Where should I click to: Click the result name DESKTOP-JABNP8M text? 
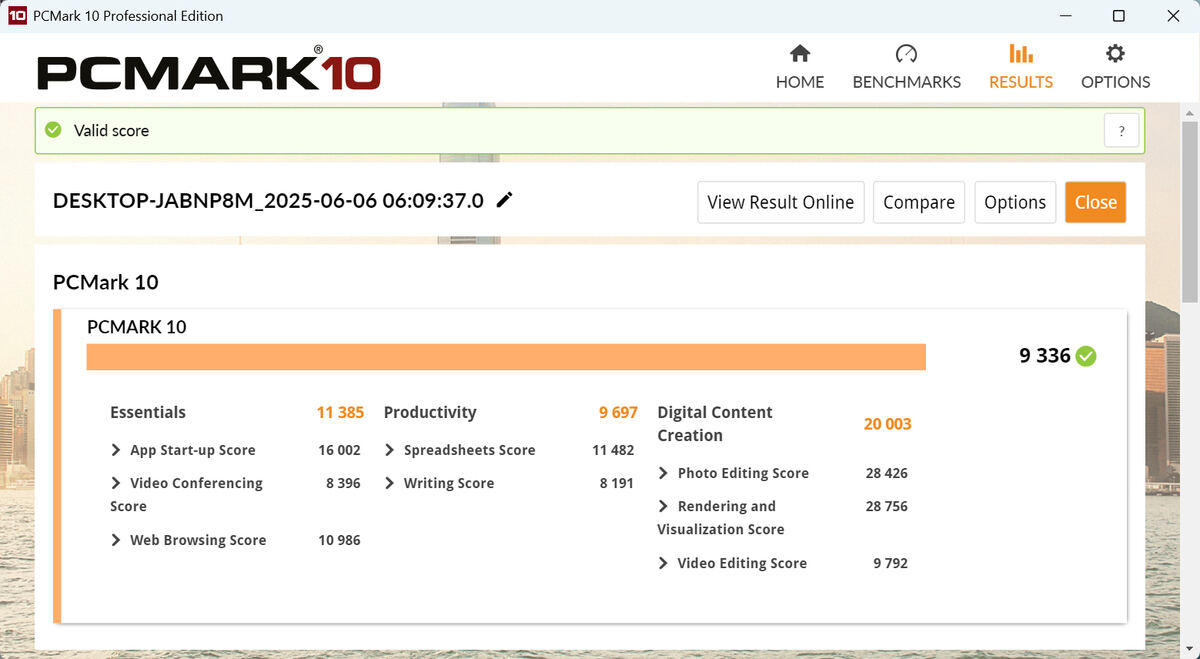click(268, 201)
